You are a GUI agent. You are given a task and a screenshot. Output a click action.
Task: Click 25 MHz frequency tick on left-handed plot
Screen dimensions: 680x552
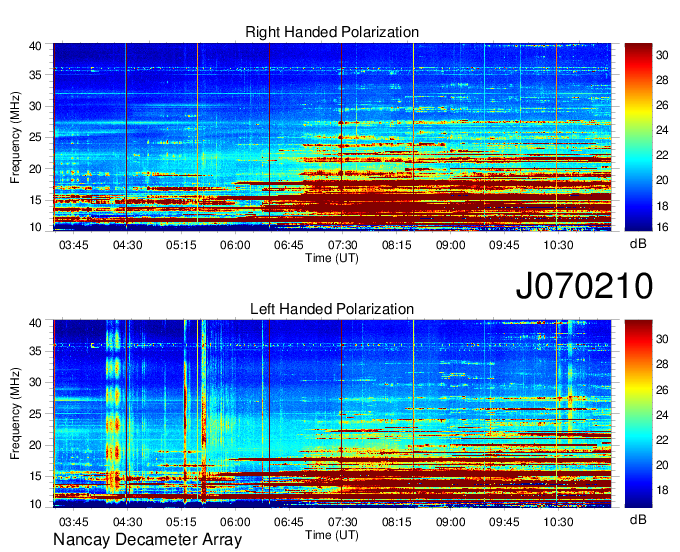[36, 414]
